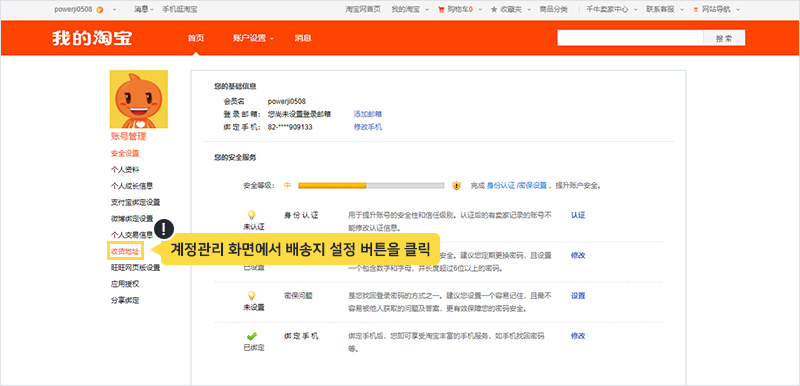Select 安全设置 in the sidebar
The image size is (800, 386).
[125, 153]
